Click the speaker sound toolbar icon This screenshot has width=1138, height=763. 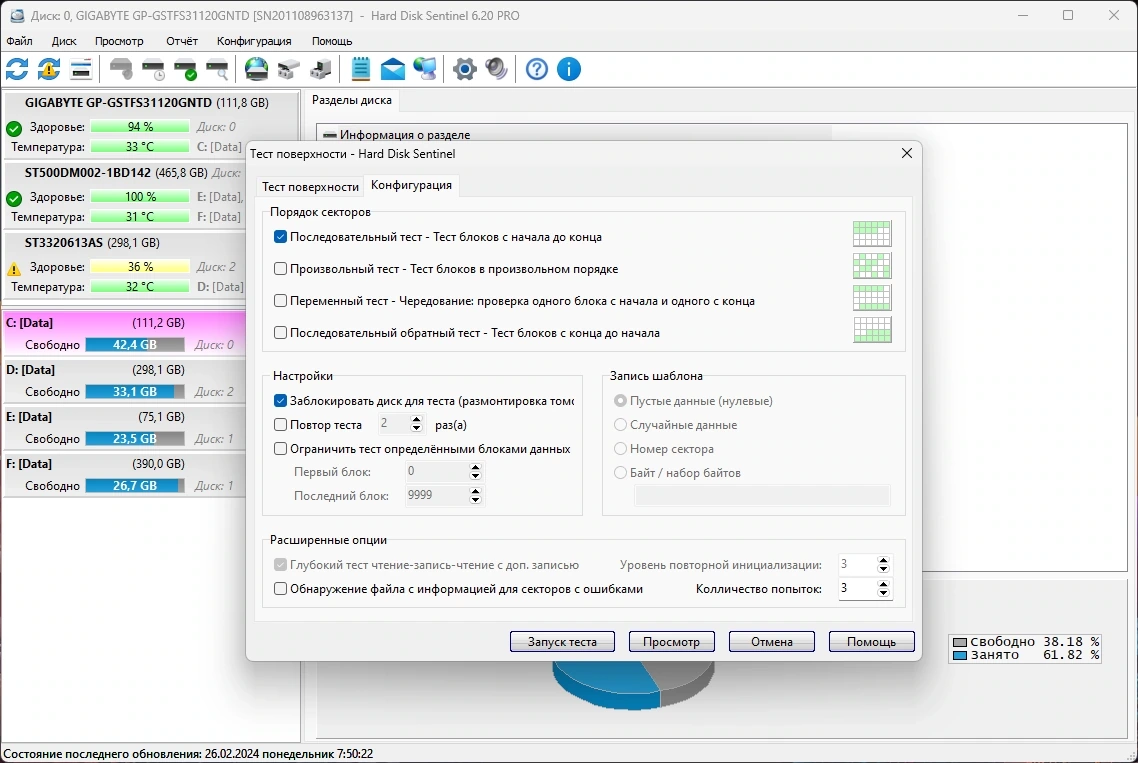pyautogui.click(x=496, y=70)
